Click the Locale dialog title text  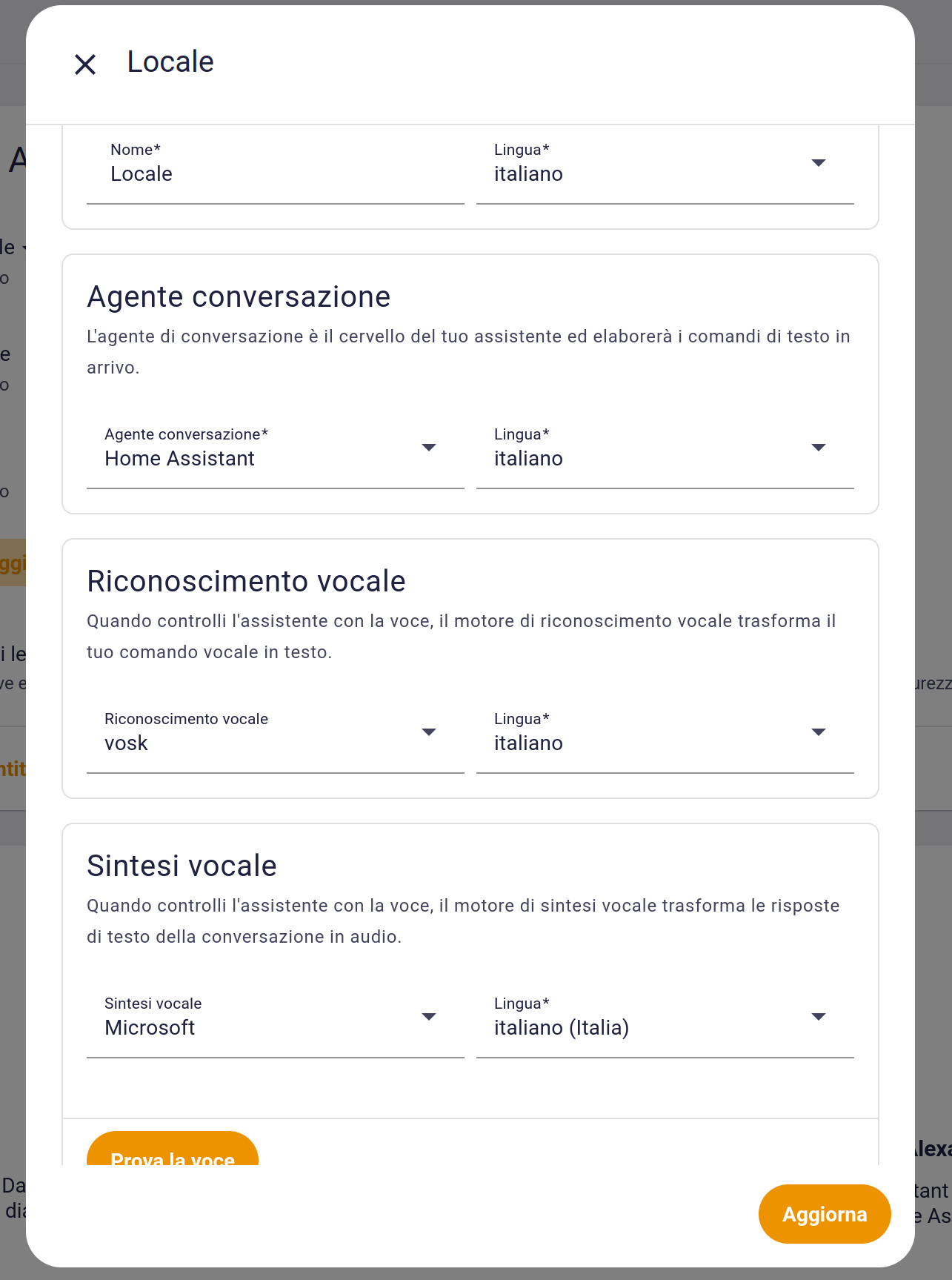(x=170, y=62)
